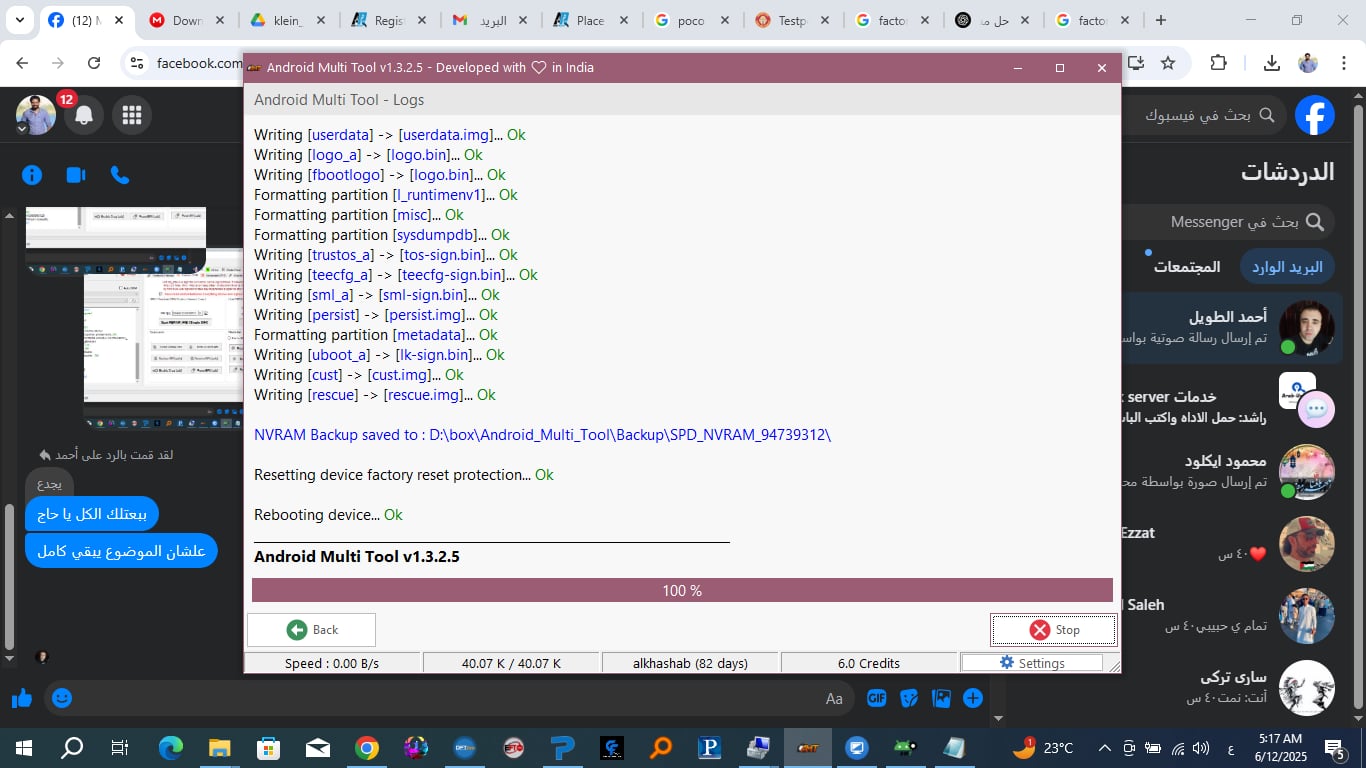The width and height of the screenshot is (1366, 768).
Task: Open the Saleh conversation
Action: (1230, 616)
